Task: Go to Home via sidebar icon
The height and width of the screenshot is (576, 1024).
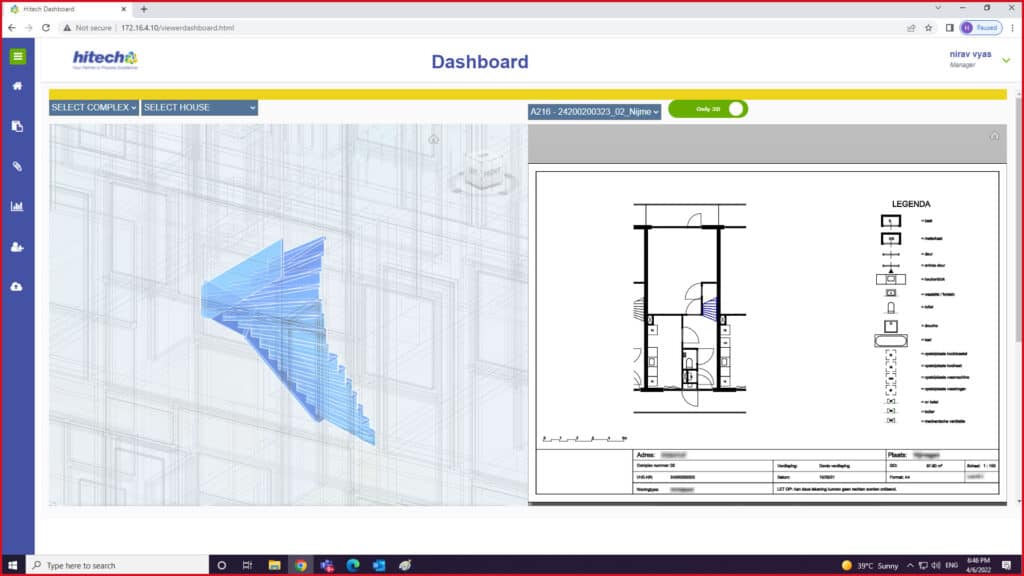Action: pyautogui.click(x=17, y=86)
